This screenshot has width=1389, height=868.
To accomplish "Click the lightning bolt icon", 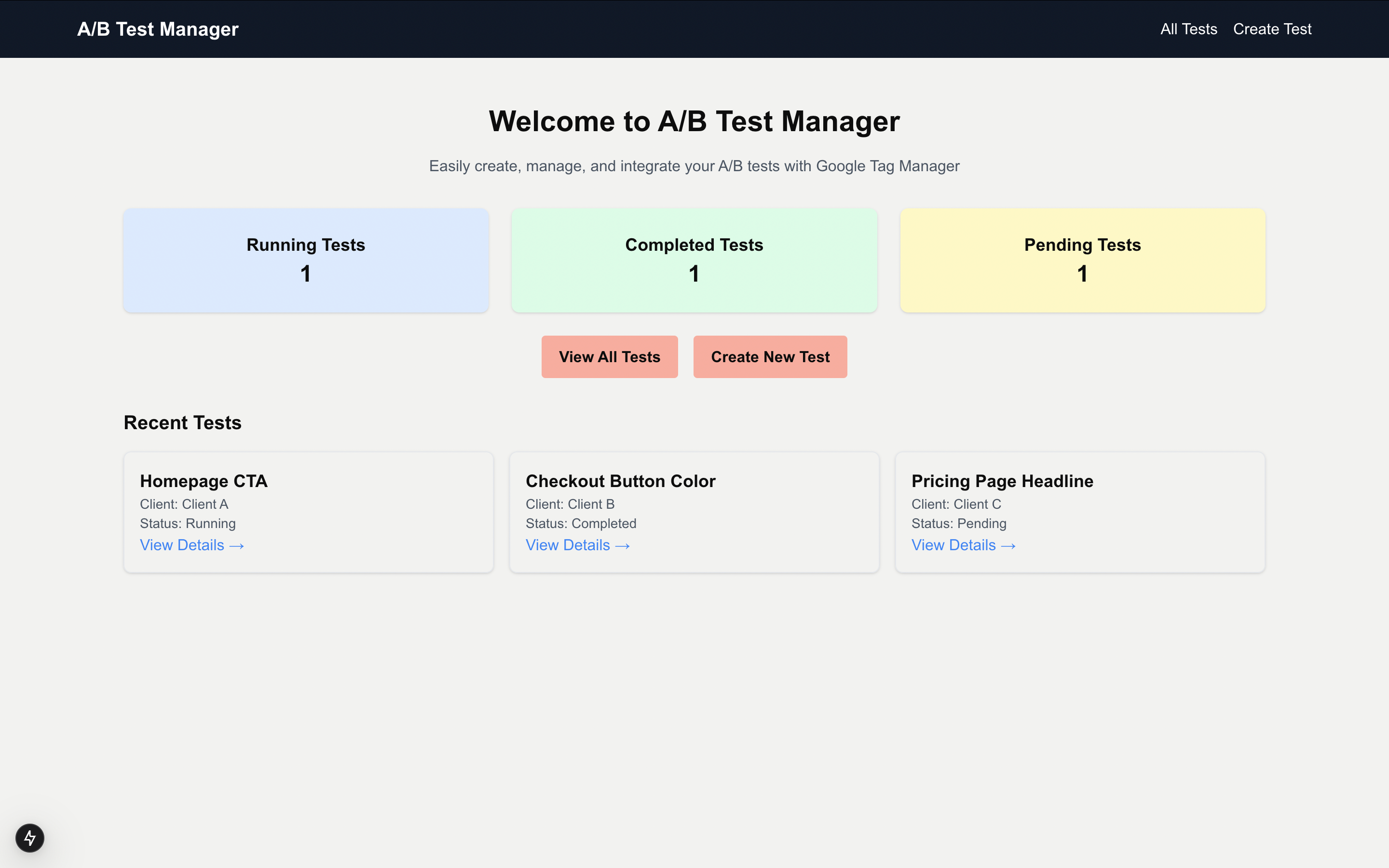I will [x=29, y=838].
